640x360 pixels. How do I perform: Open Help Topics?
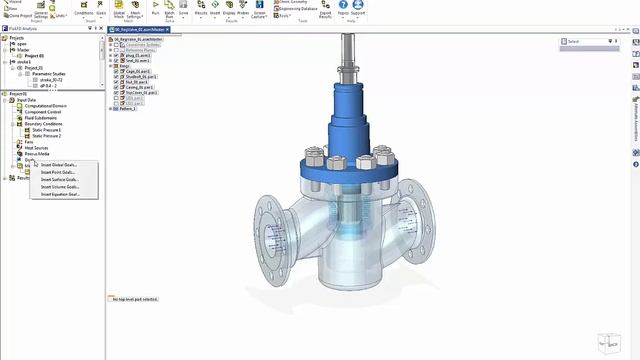point(343,8)
